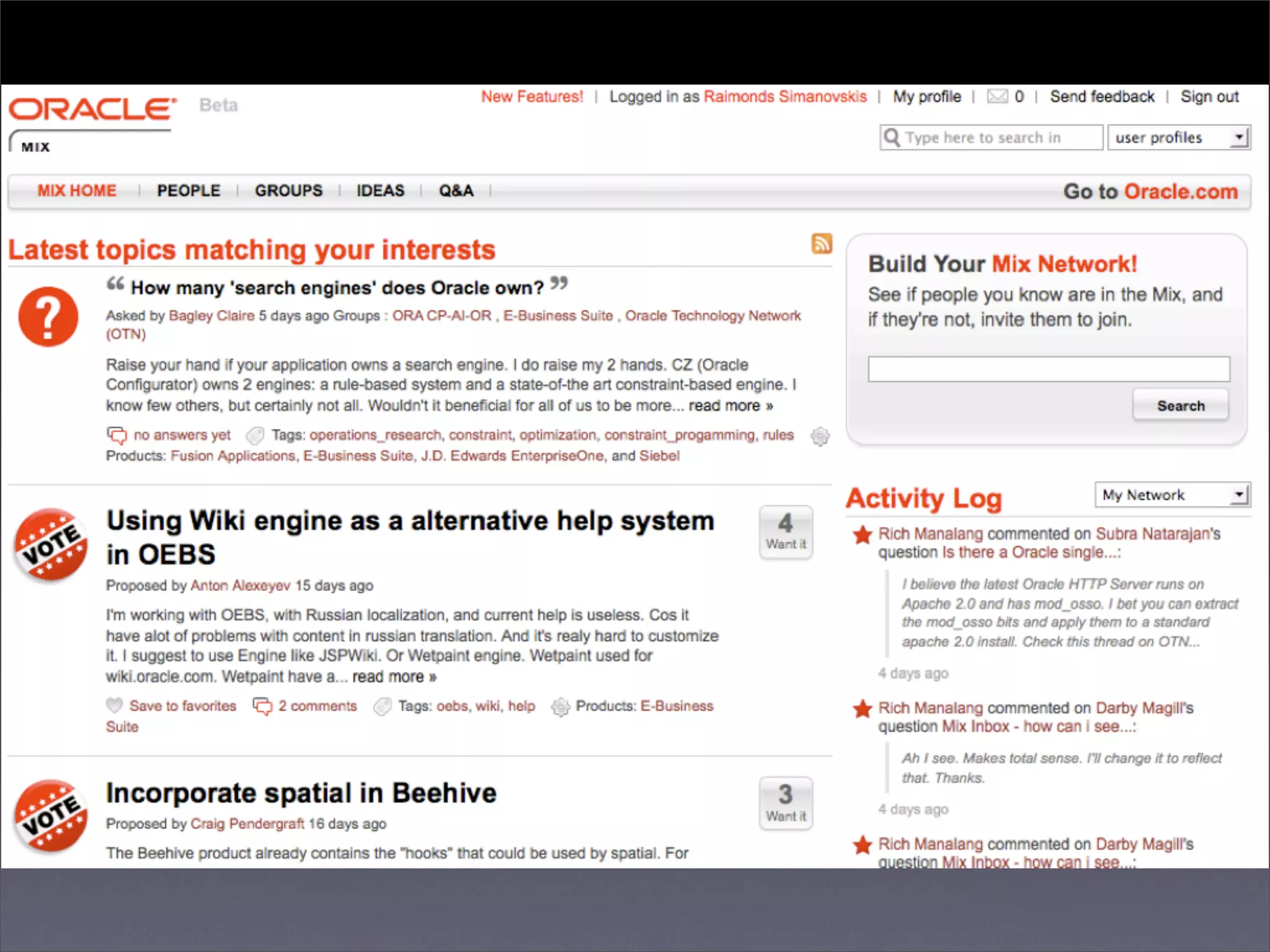Image resolution: width=1270 pixels, height=952 pixels.
Task: Open the IDEAS tab
Action: [x=380, y=190]
